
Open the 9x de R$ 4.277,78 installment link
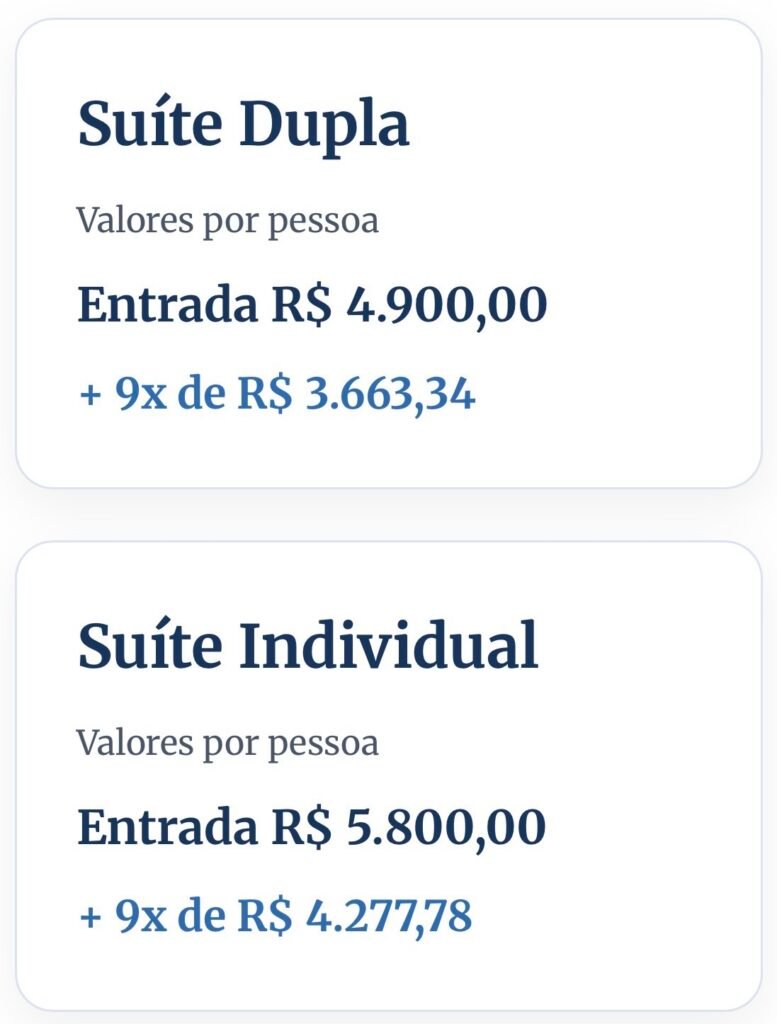coord(275,917)
